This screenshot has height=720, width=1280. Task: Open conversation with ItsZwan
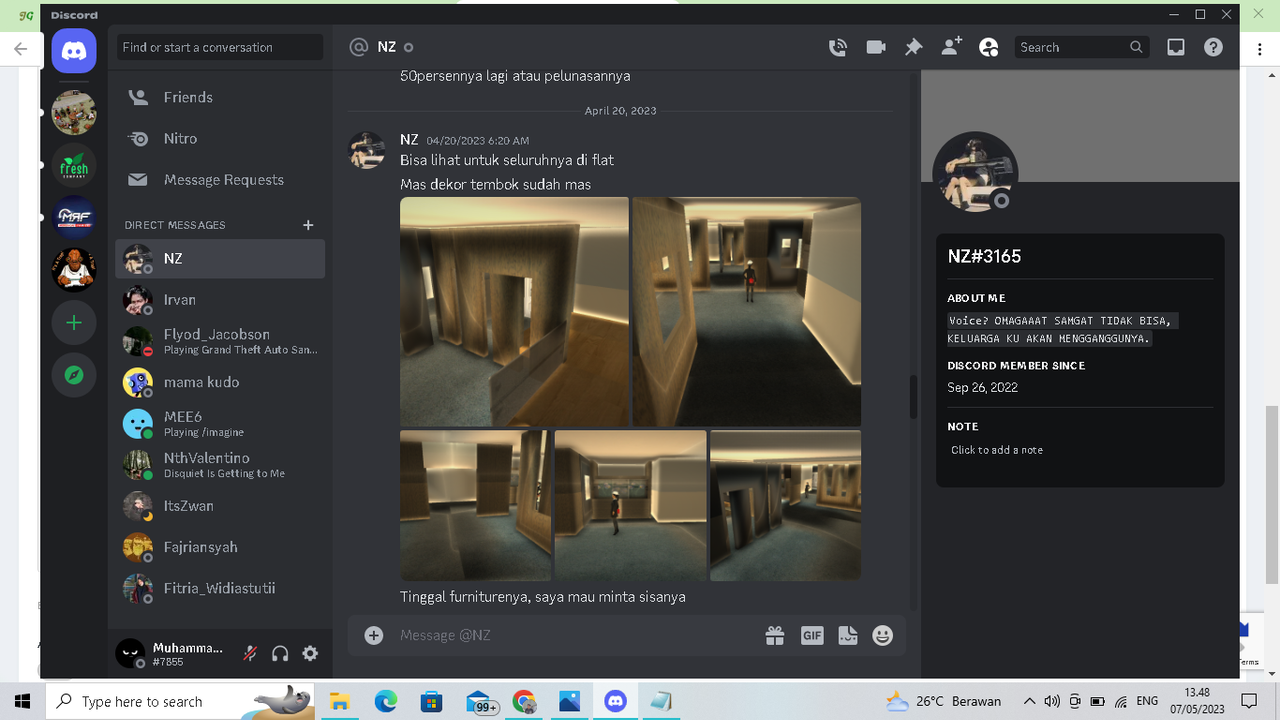(x=220, y=506)
